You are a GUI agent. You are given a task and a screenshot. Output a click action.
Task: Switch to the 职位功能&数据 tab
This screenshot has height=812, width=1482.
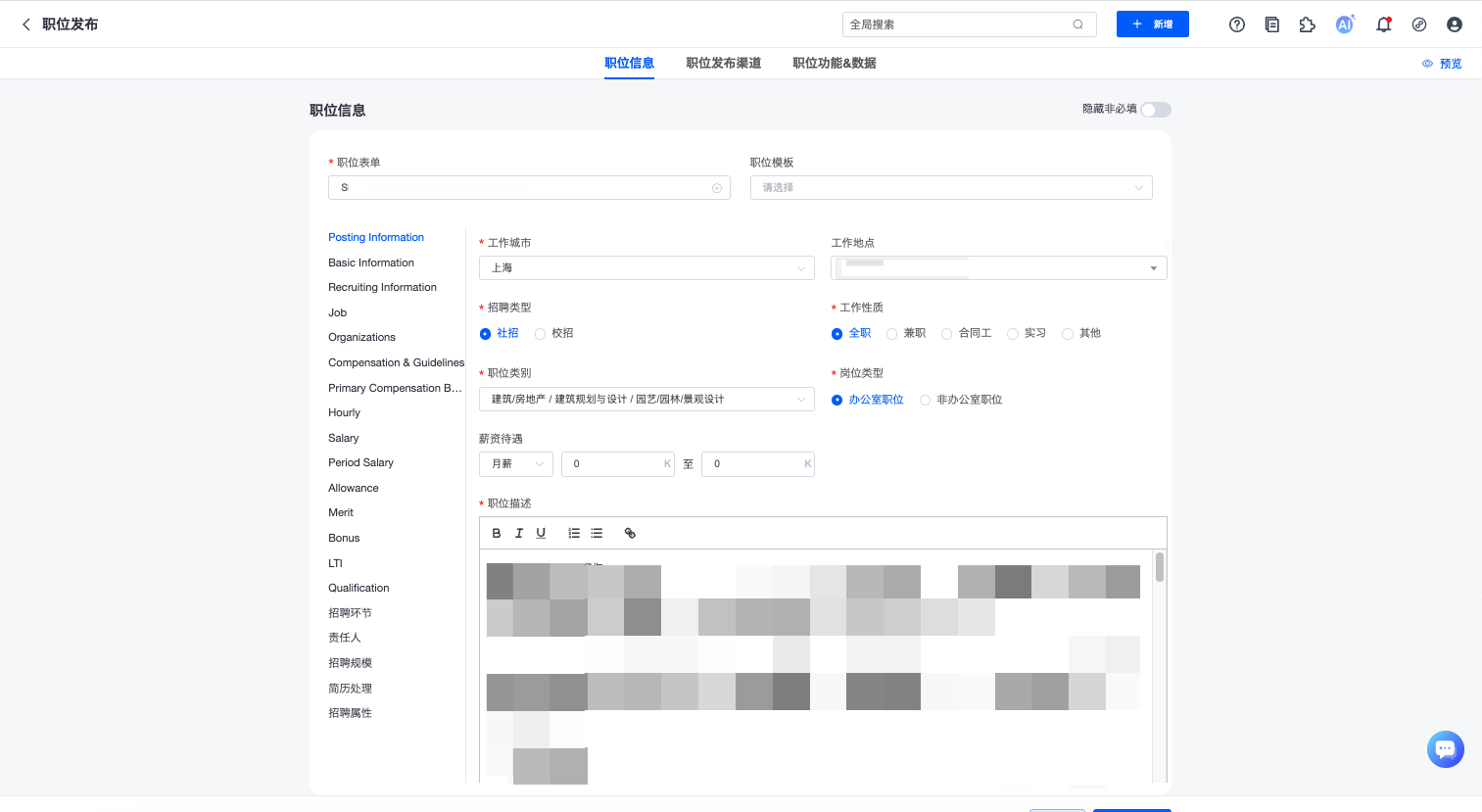[x=834, y=64]
